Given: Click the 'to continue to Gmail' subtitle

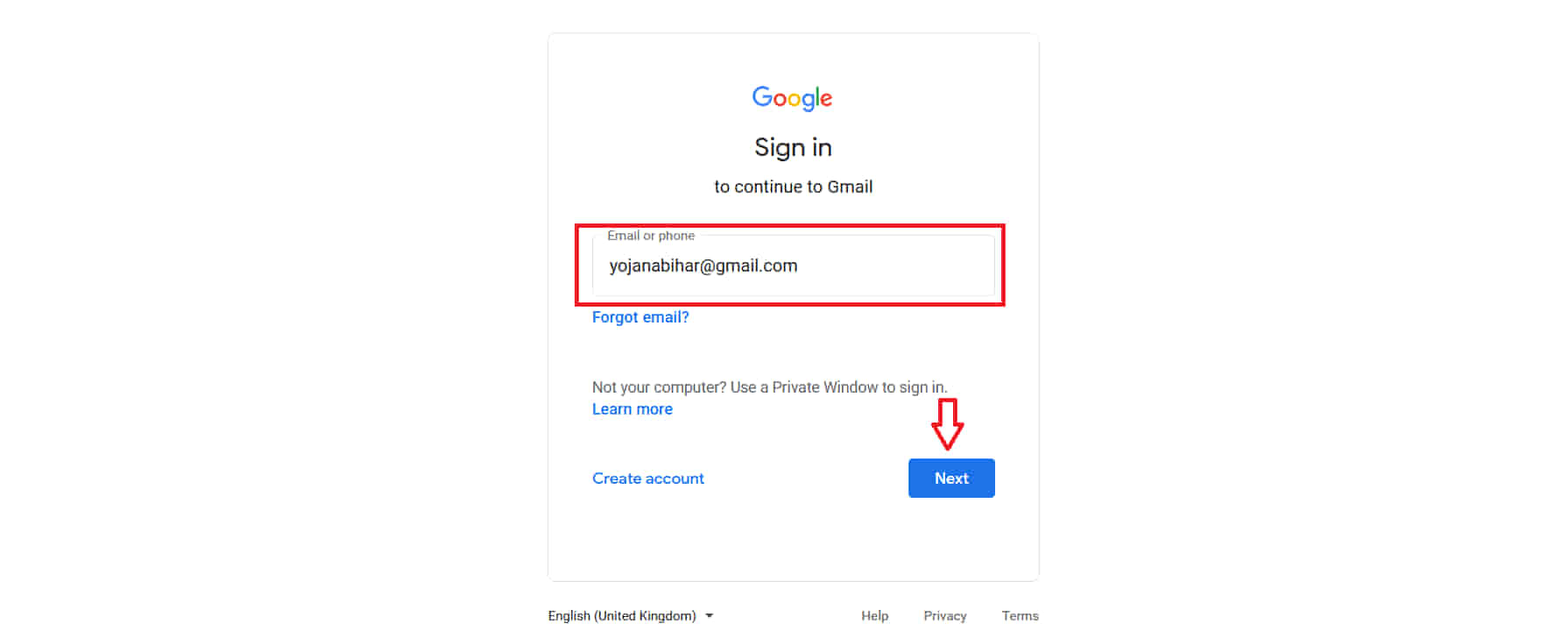Looking at the screenshot, I should pyautogui.click(x=794, y=187).
